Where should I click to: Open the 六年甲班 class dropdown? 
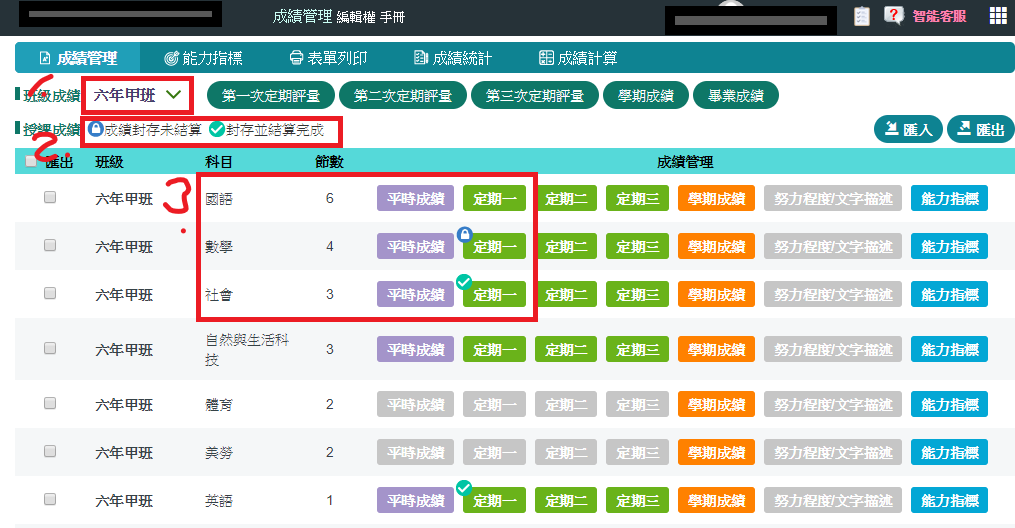[138, 96]
